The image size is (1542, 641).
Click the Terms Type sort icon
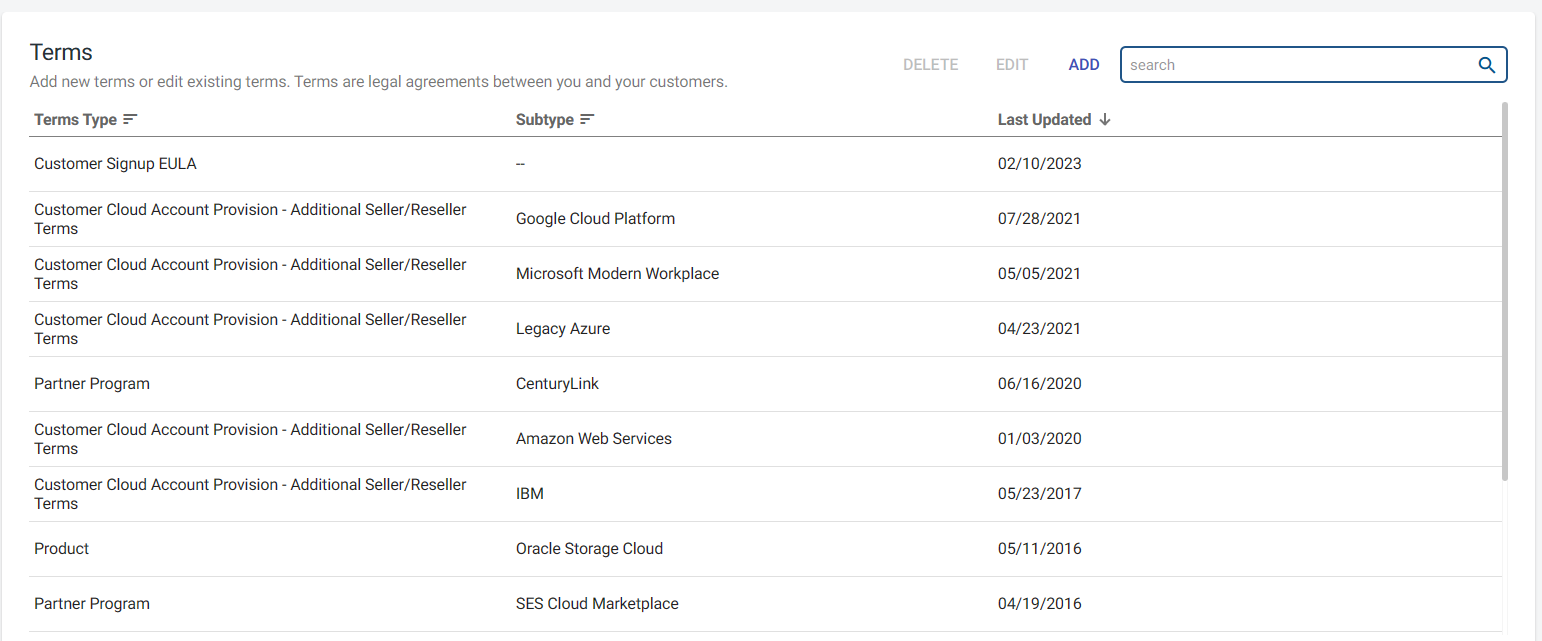click(x=130, y=120)
